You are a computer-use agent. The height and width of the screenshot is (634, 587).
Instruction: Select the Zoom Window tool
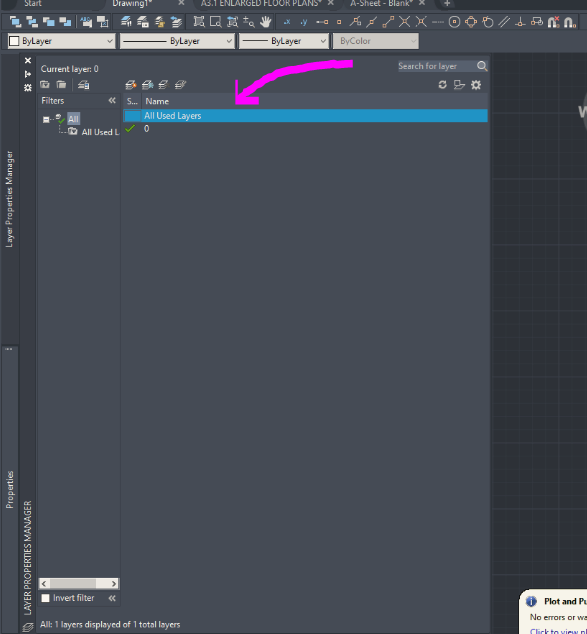(x=215, y=22)
